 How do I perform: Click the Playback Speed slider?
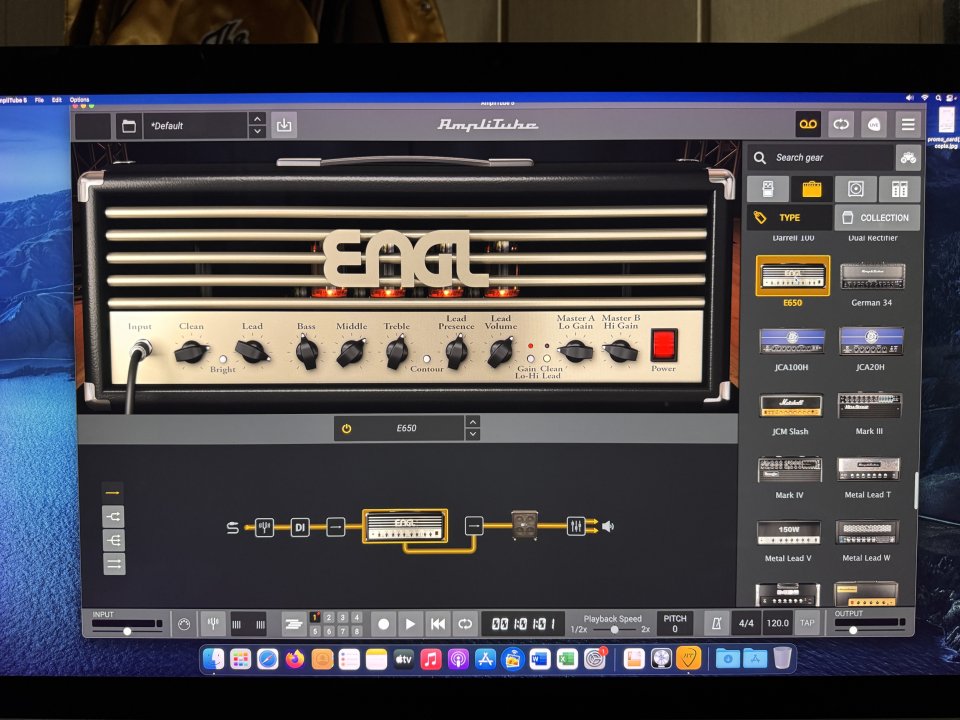coord(613,629)
